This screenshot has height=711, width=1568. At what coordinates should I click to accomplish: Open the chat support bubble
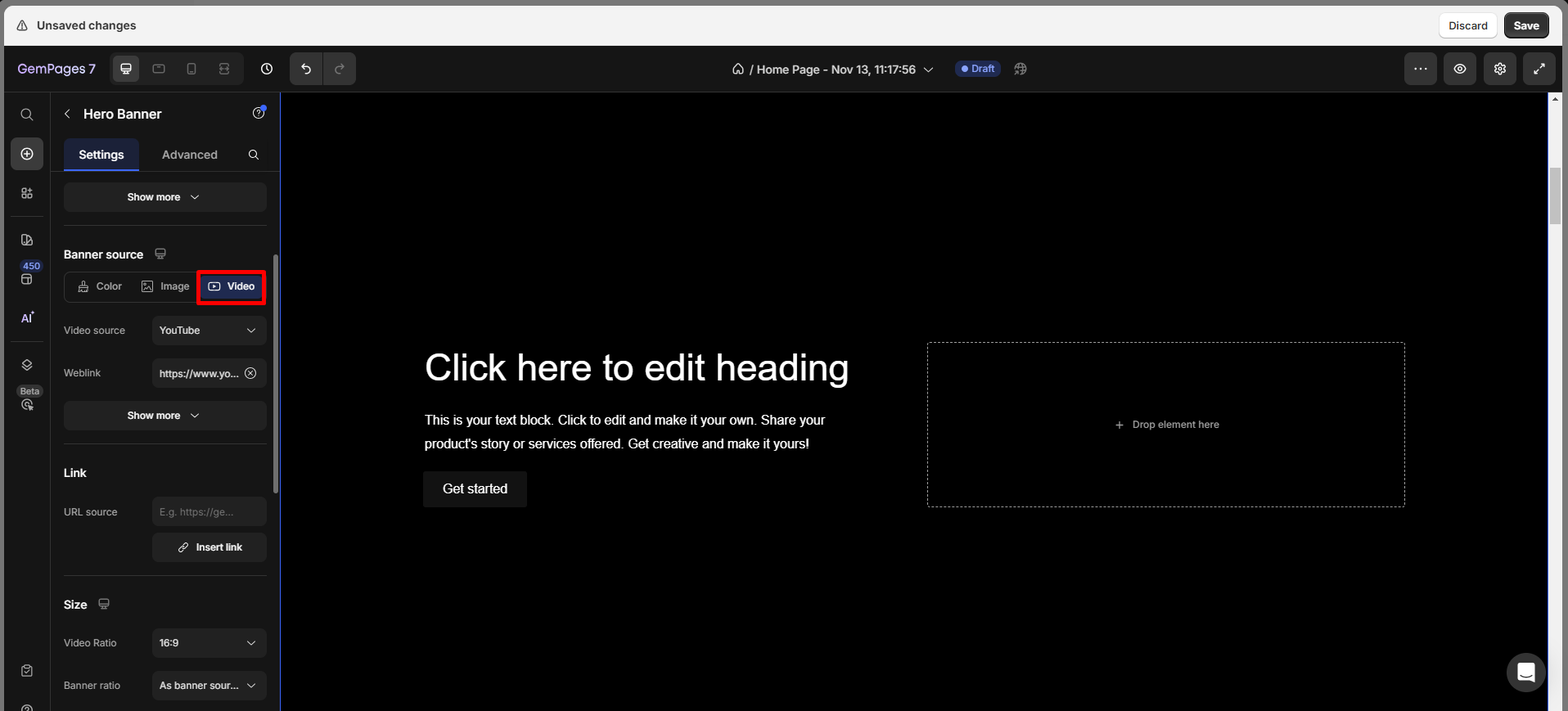coord(1525,673)
